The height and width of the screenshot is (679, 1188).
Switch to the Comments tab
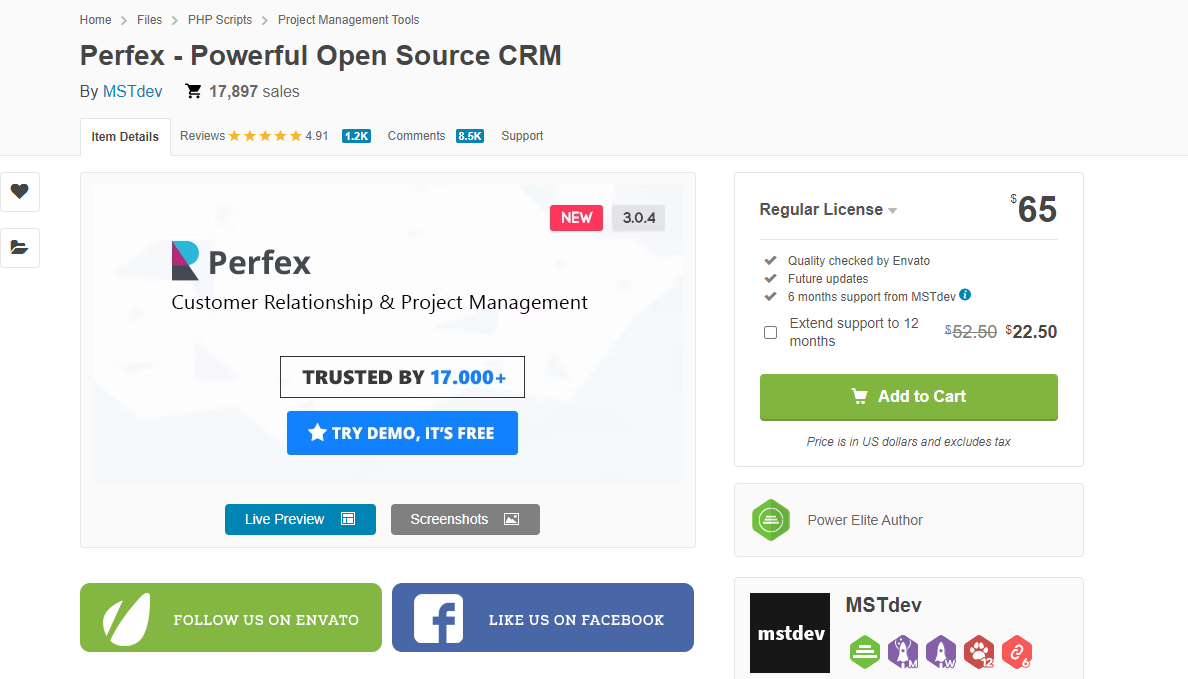(416, 136)
